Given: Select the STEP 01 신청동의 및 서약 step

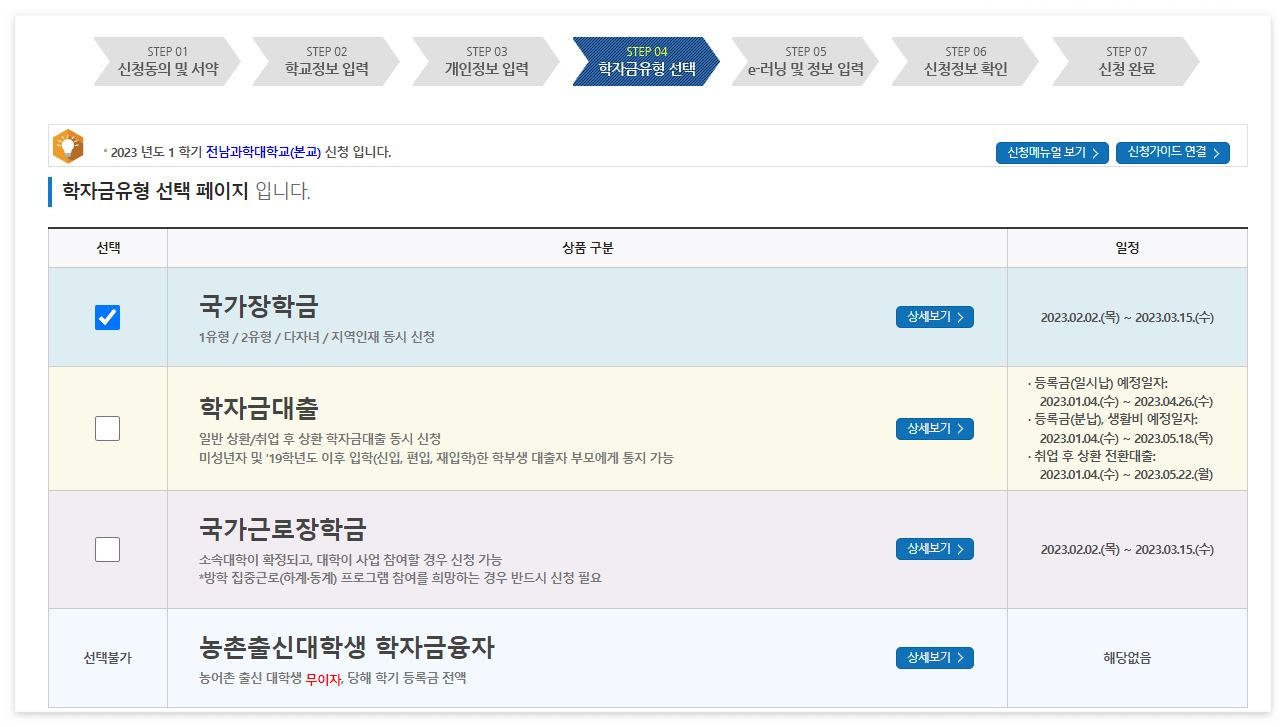Looking at the screenshot, I should click(x=165, y=61).
